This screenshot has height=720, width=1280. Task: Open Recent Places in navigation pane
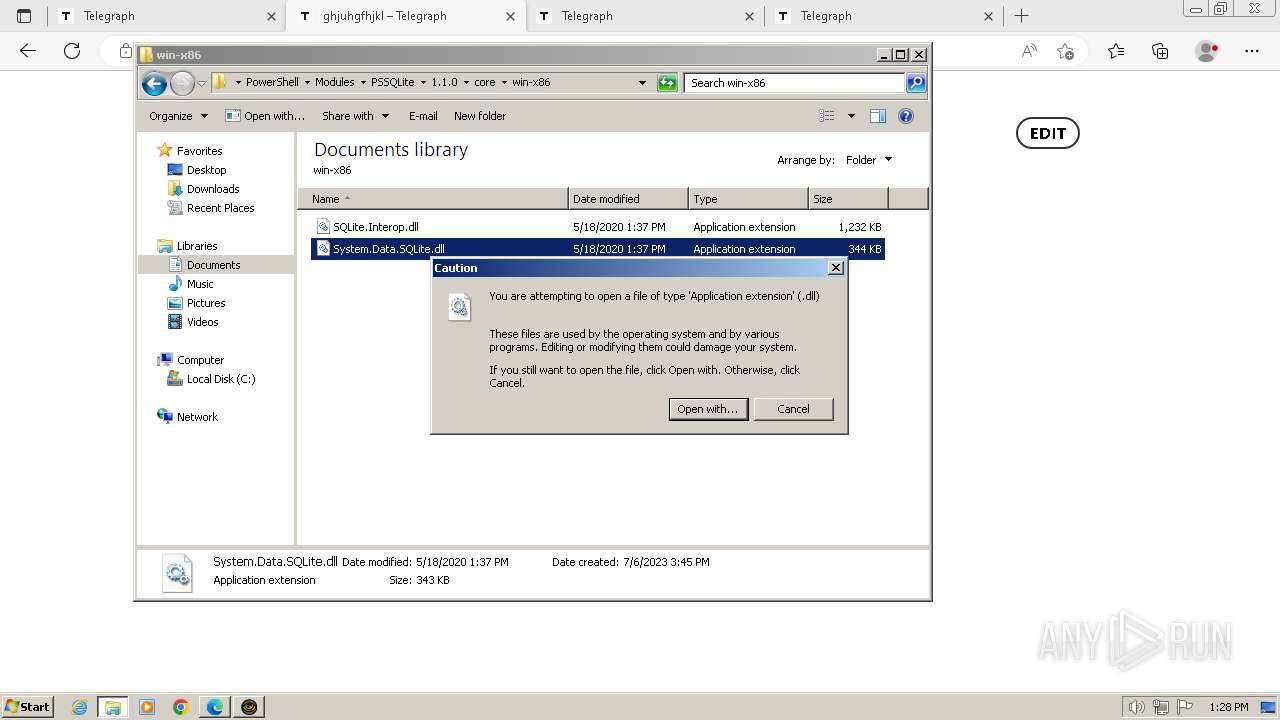(x=220, y=208)
